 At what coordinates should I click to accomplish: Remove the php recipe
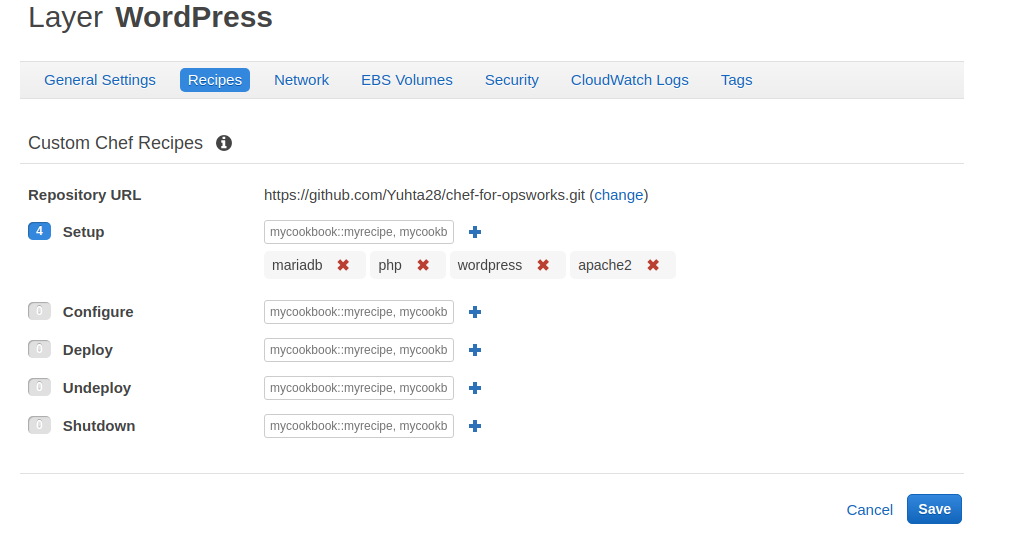tap(423, 265)
